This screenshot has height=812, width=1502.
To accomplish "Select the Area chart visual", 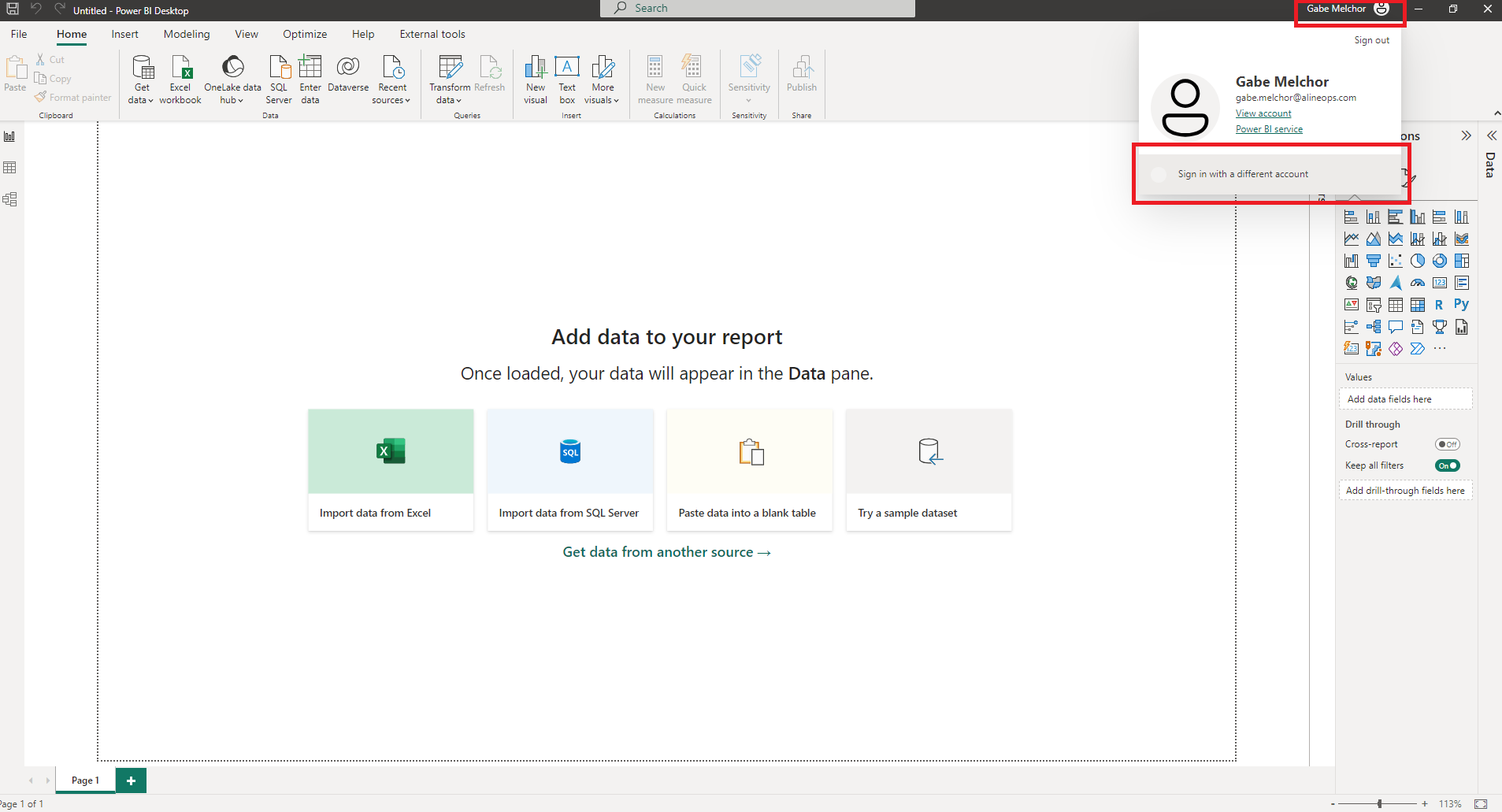I will tap(1374, 239).
